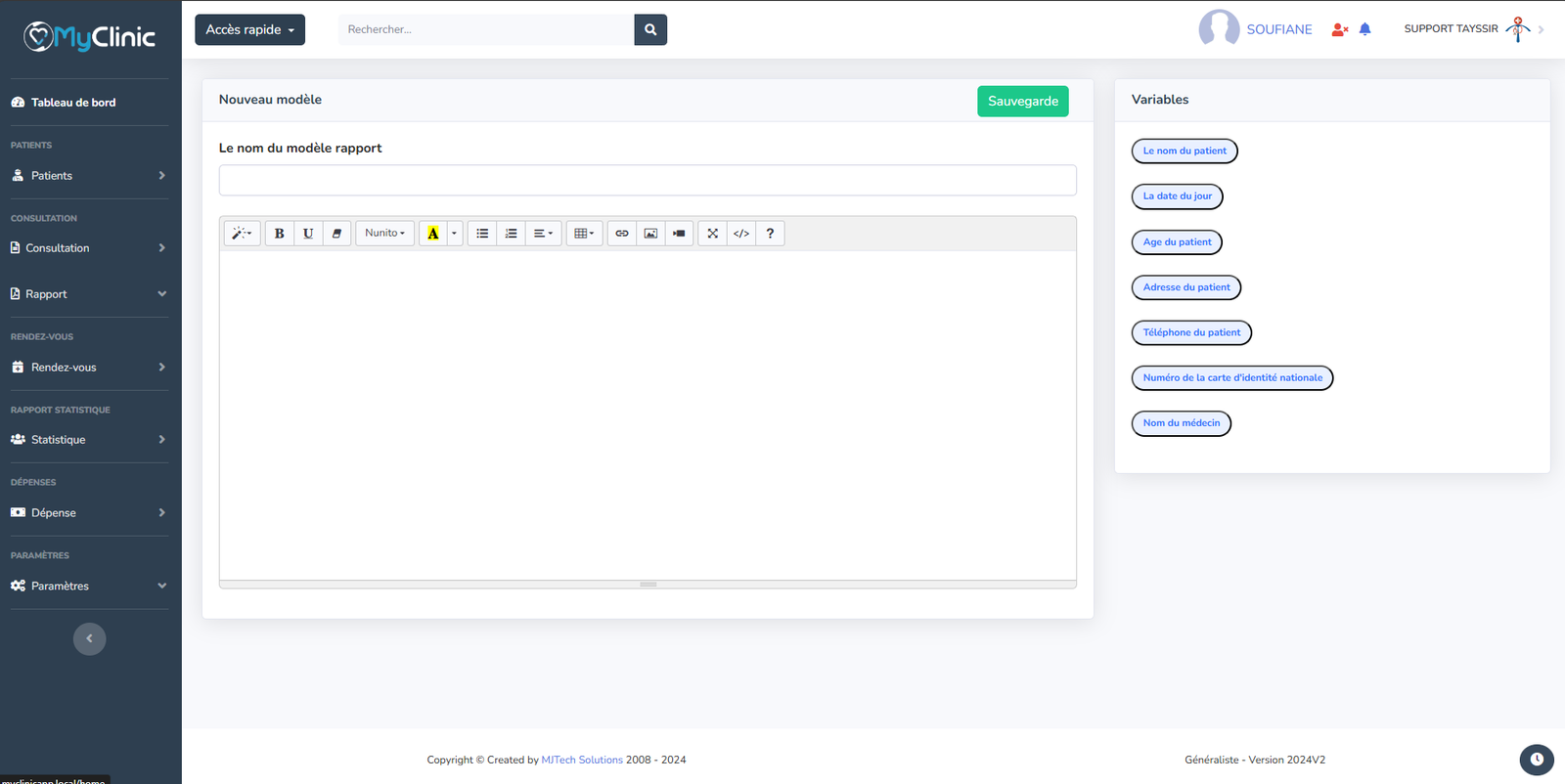Insert a link using the chain icon
Viewport: 1565px width, 784px height.
pos(622,234)
